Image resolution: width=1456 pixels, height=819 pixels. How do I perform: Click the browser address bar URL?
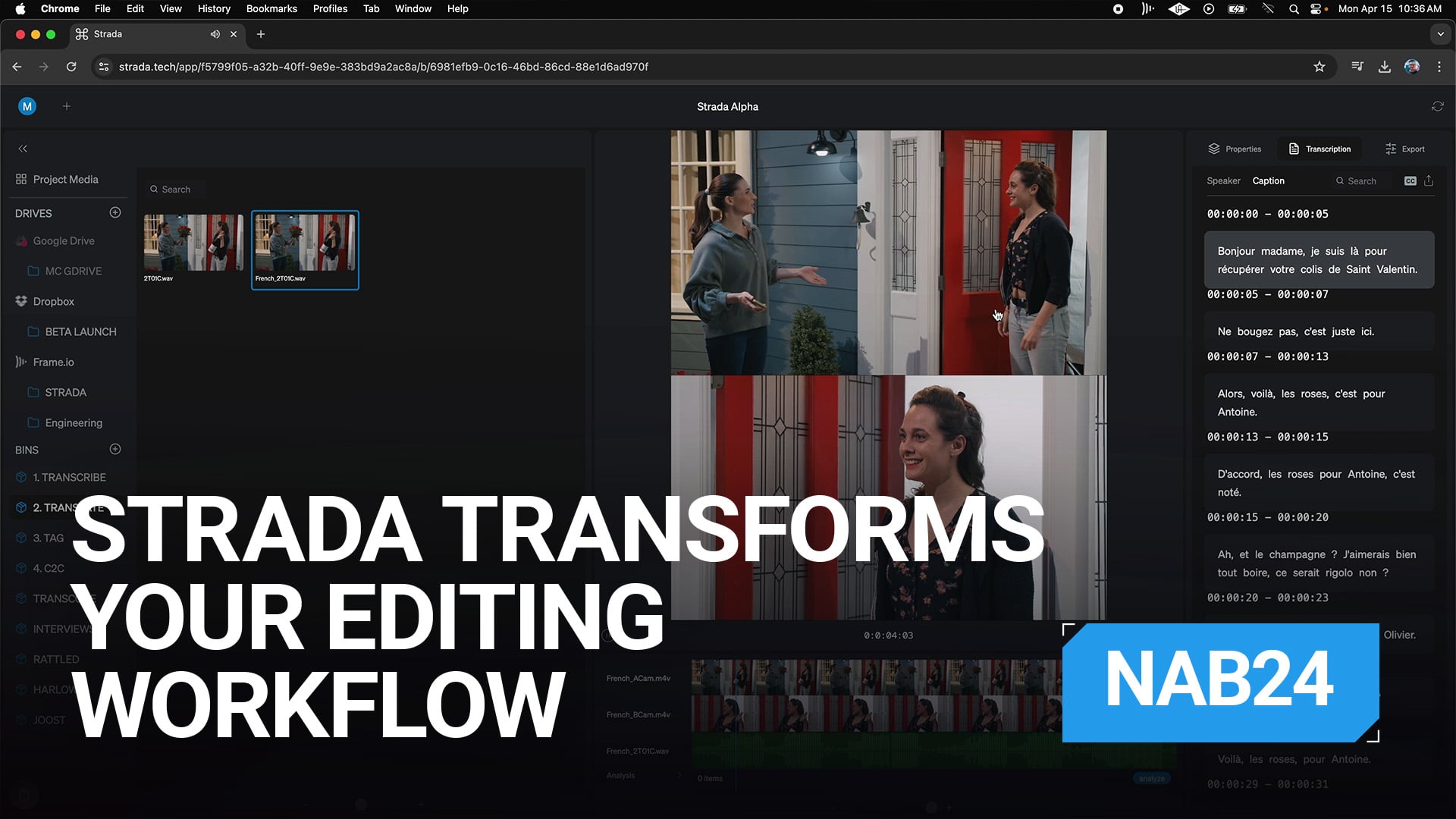(x=383, y=67)
